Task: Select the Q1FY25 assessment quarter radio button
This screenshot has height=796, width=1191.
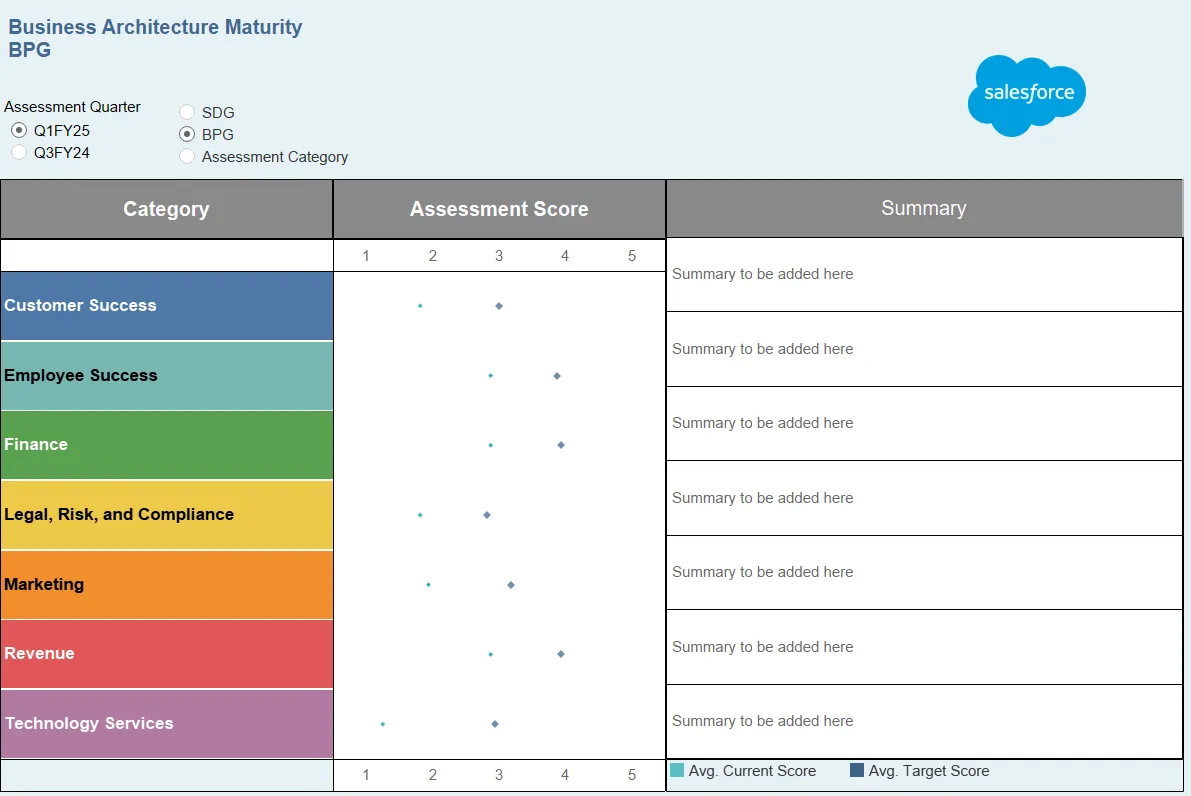Action: [x=19, y=130]
